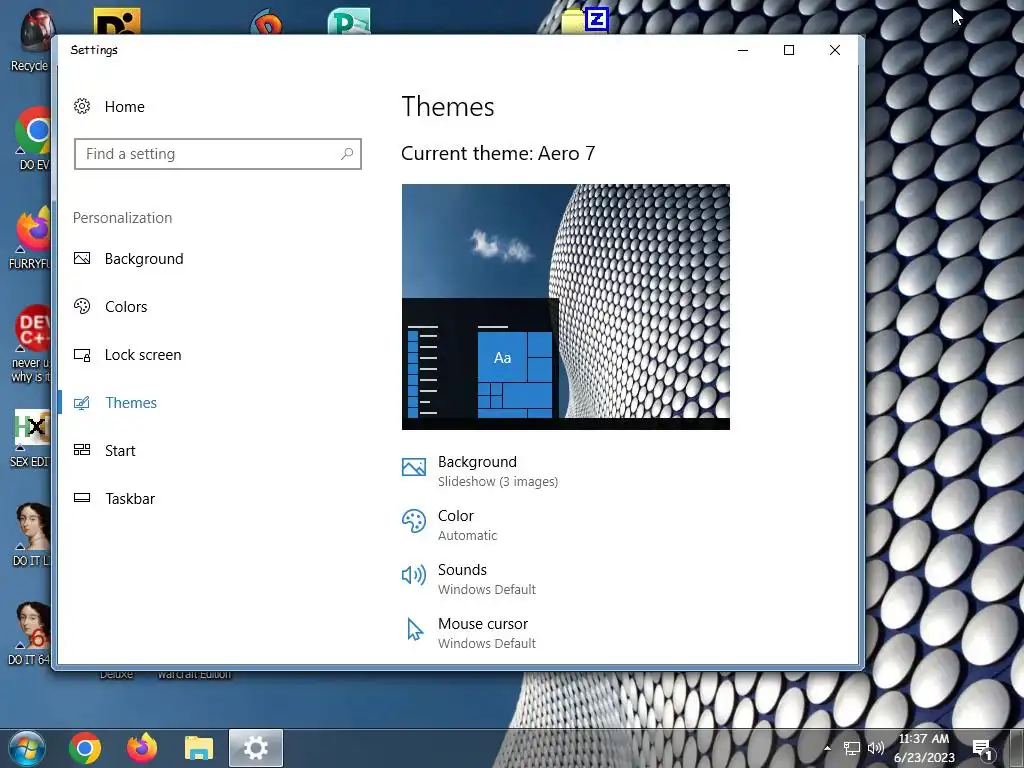Click the theme Sounds speaker icon
This screenshot has height=768, width=1024.
pyautogui.click(x=414, y=575)
